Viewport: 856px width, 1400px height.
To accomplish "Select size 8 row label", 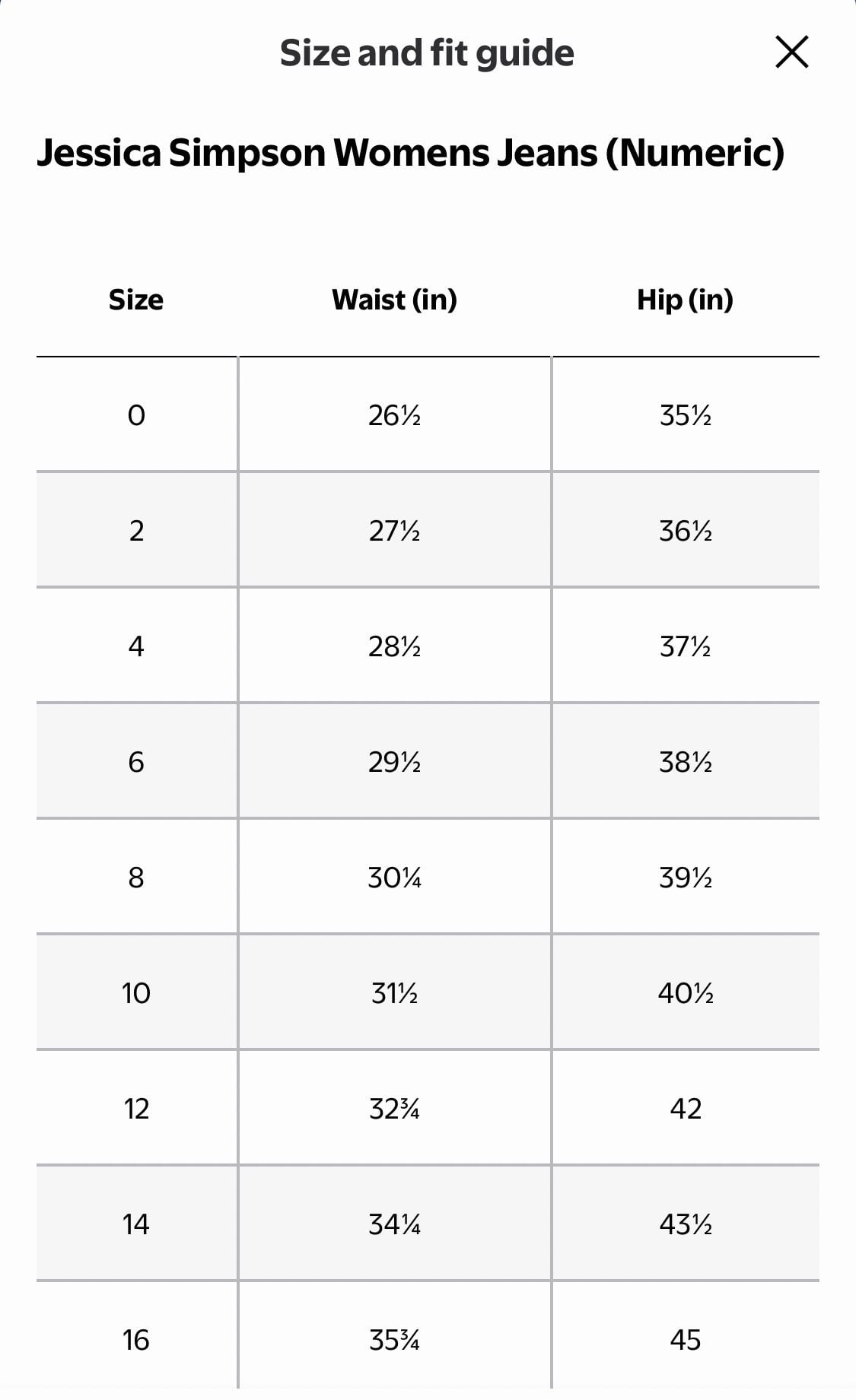I will (x=136, y=878).
